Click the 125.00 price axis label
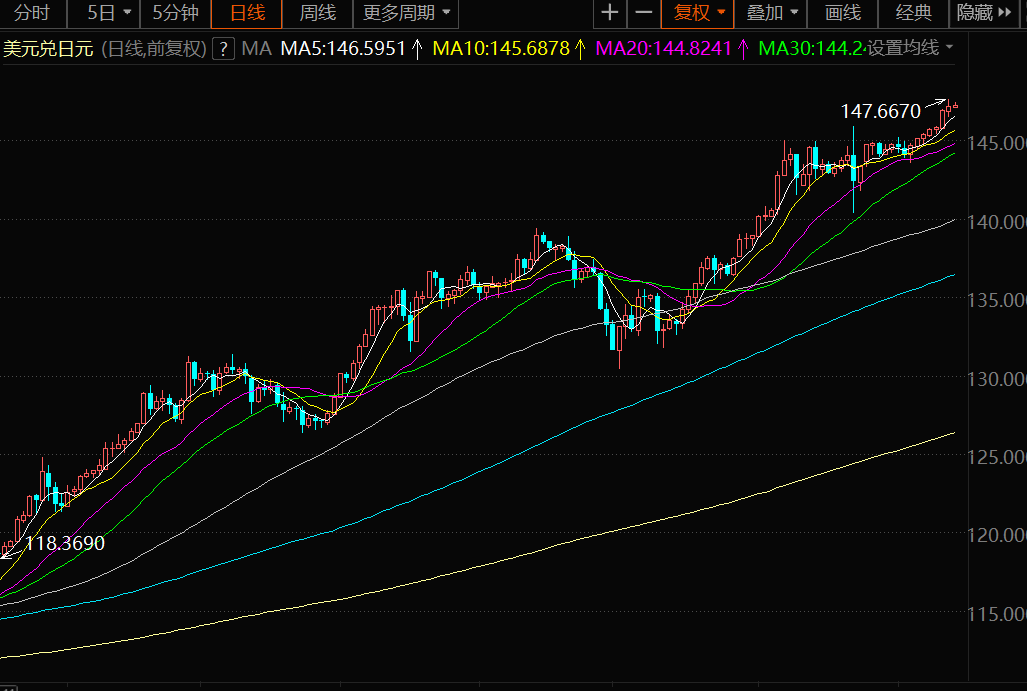Screen dimensions: 1027x691 pos(997,457)
